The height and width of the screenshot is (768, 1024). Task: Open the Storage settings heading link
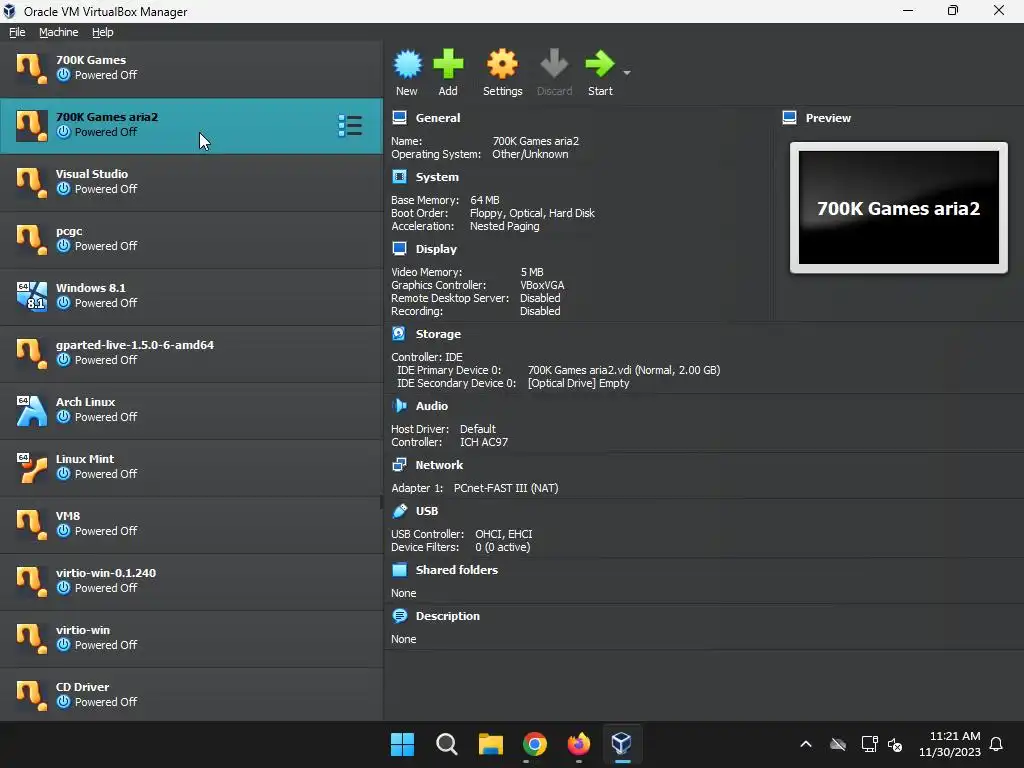[438, 334]
